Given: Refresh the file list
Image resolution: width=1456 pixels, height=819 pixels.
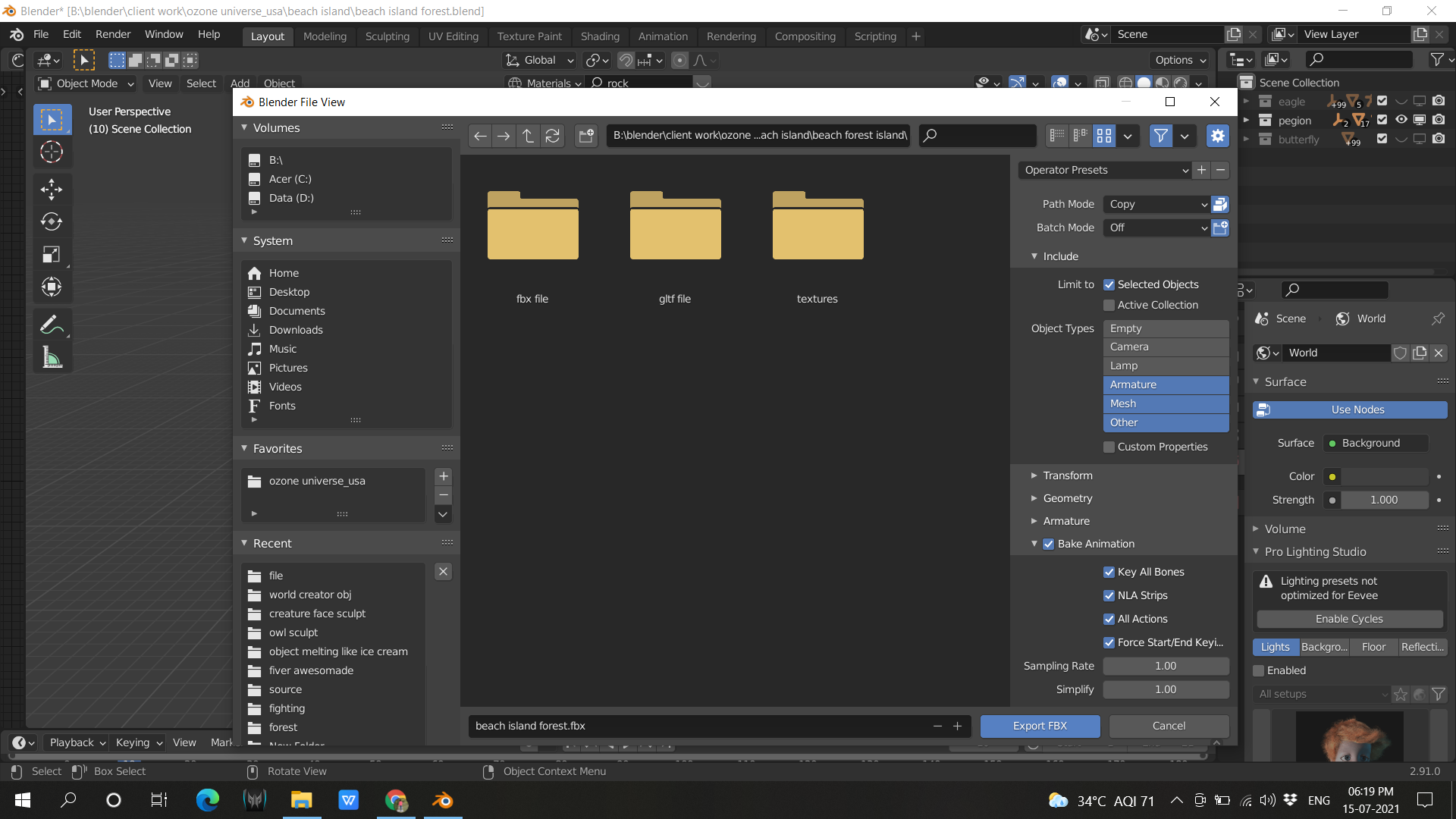Looking at the screenshot, I should click(553, 136).
